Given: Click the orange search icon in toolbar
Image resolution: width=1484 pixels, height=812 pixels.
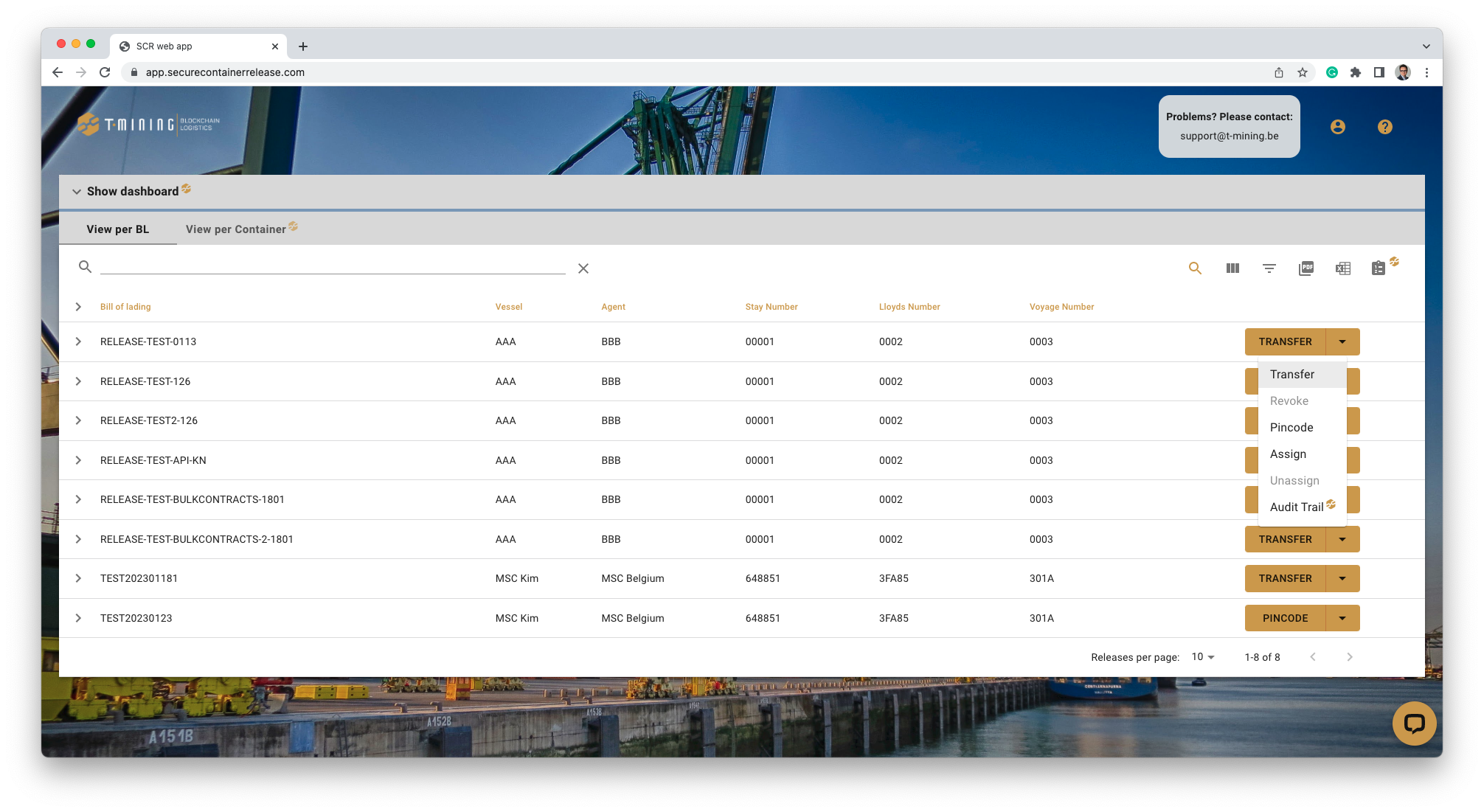Looking at the screenshot, I should pyautogui.click(x=1195, y=268).
